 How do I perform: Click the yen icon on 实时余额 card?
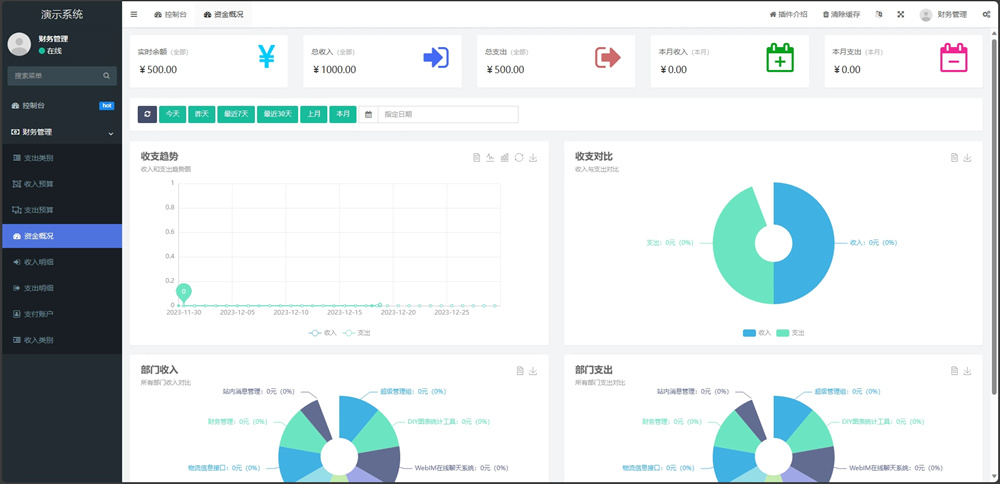tap(267, 56)
